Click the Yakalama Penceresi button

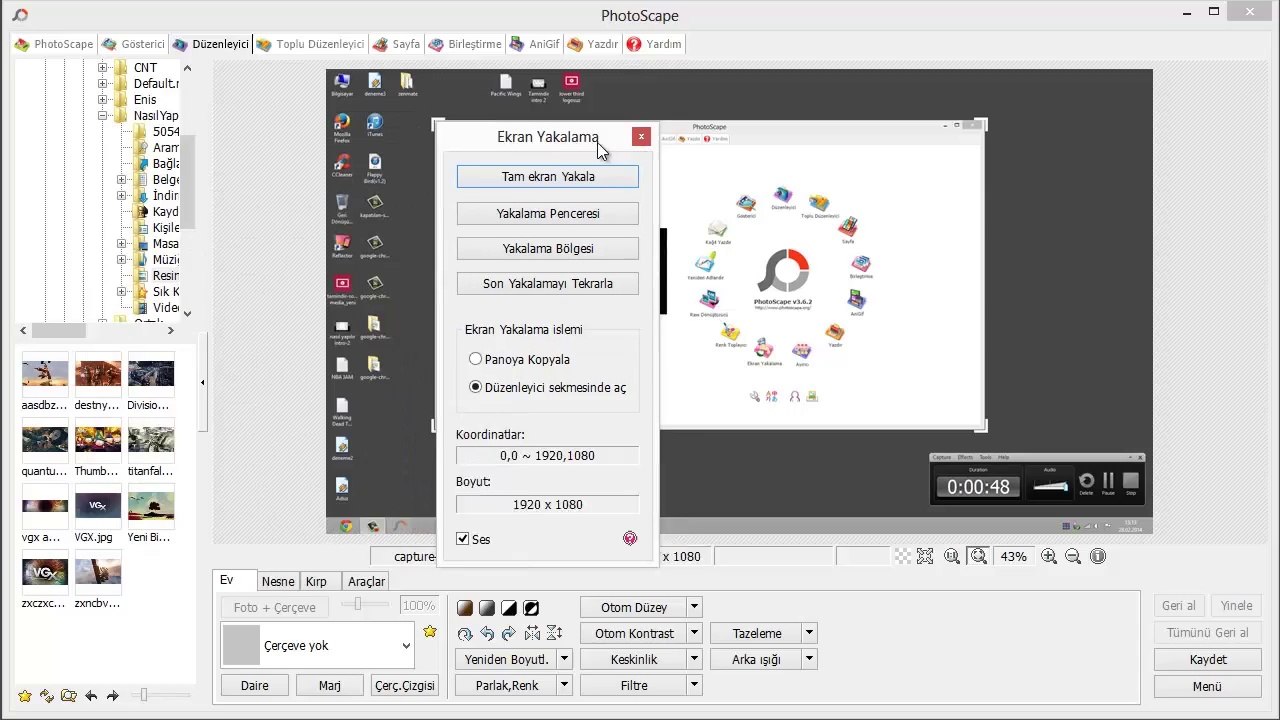[x=548, y=213]
